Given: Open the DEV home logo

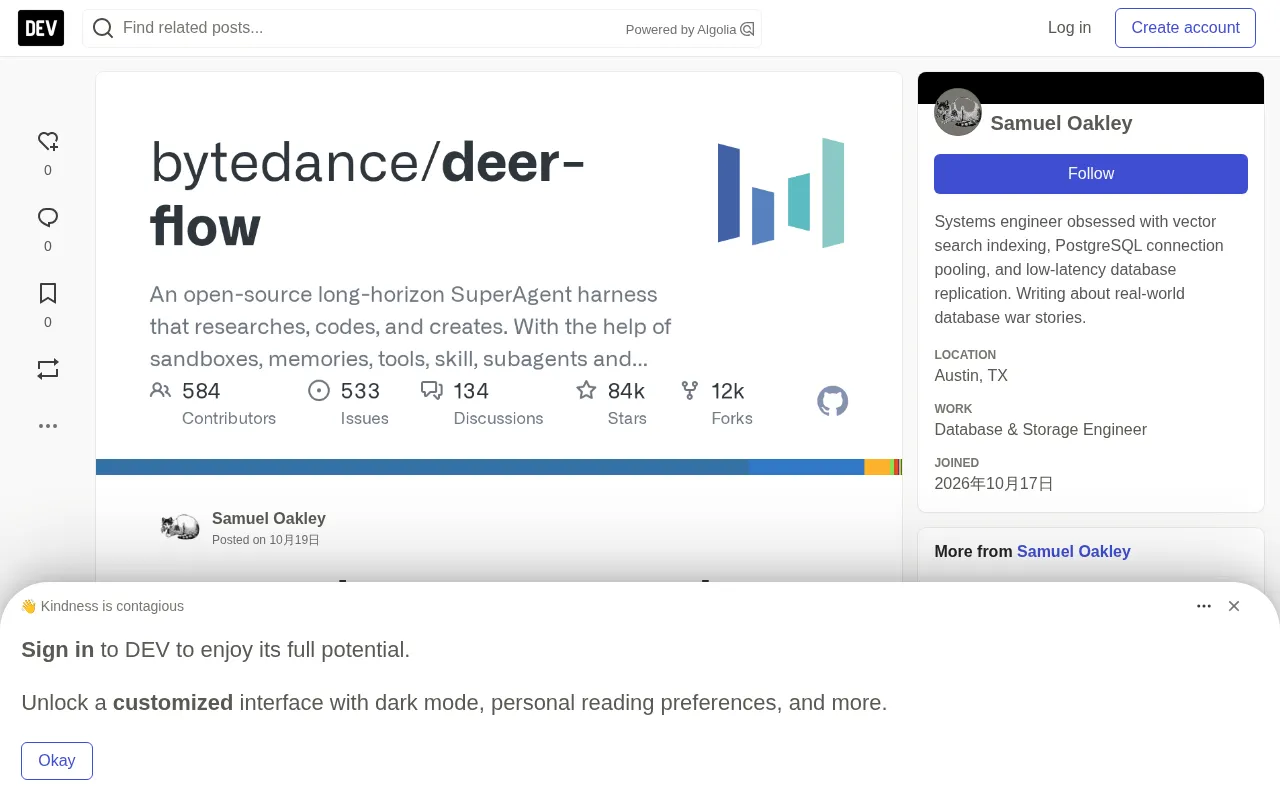Looking at the screenshot, I should pyautogui.click(x=41, y=28).
